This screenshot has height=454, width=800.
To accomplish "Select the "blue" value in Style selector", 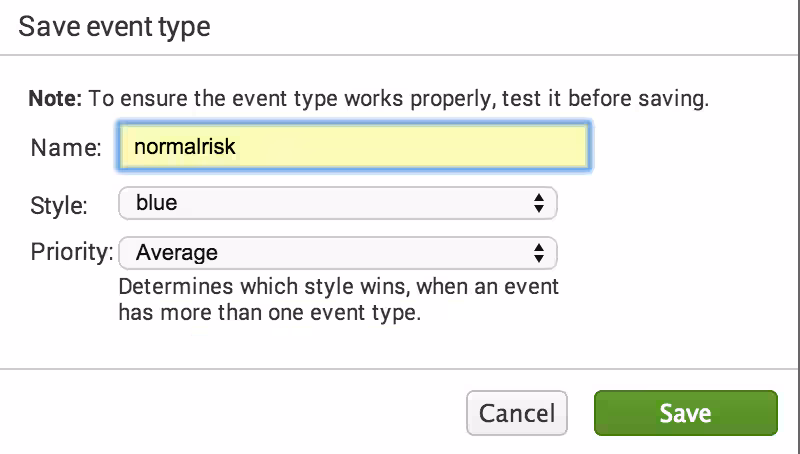I will tap(156, 204).
